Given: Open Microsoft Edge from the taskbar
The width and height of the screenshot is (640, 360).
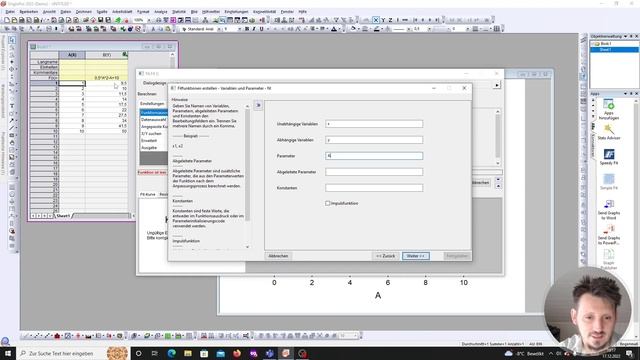Looking at the screenshot, I should (171, 353).
